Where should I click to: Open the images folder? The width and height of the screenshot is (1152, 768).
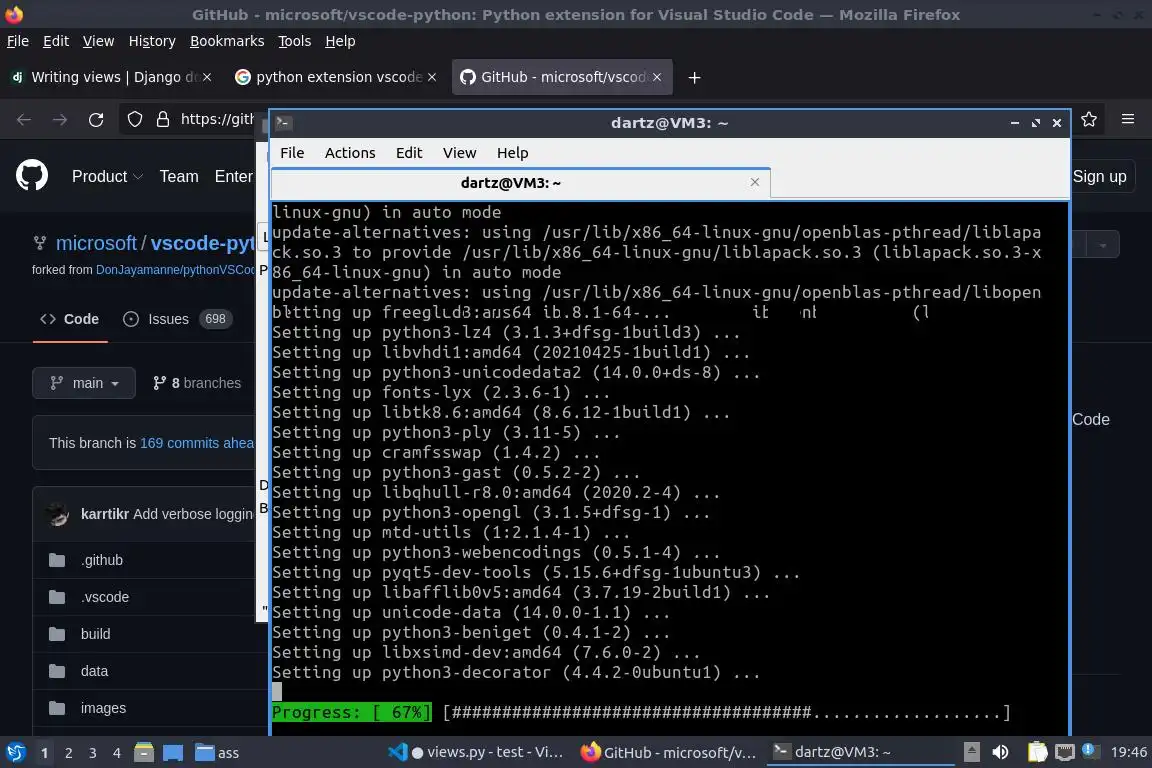coord(104,708)
